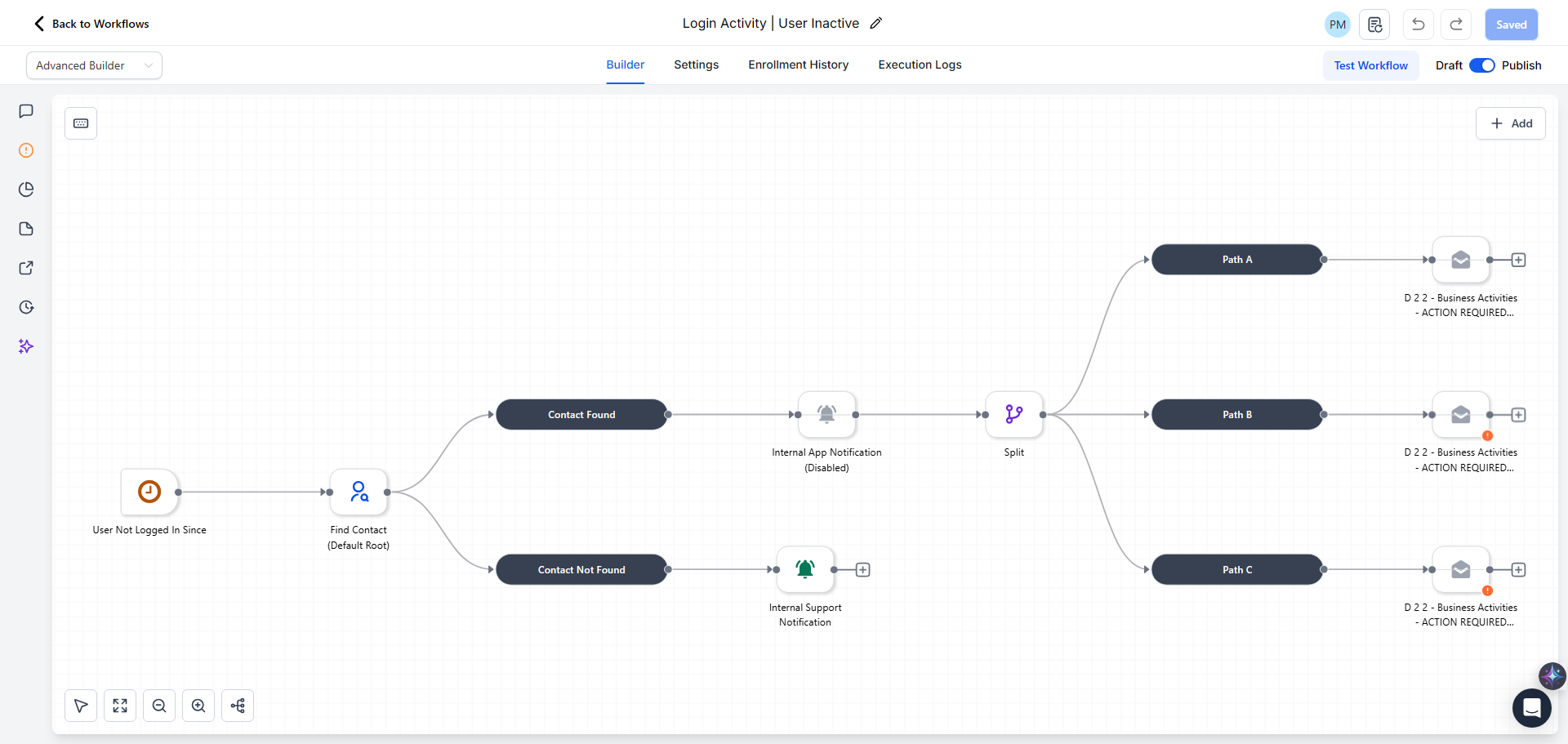Screen dimensions: 1568x744
Task: Open the purple AI sparkle sidebar icon
Action: pos(26,346)
